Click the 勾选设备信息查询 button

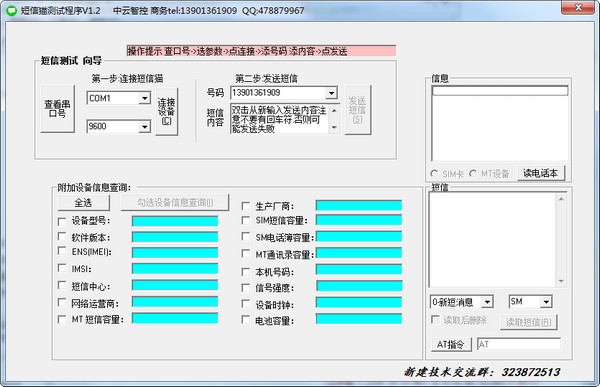[x=175, y=202]
